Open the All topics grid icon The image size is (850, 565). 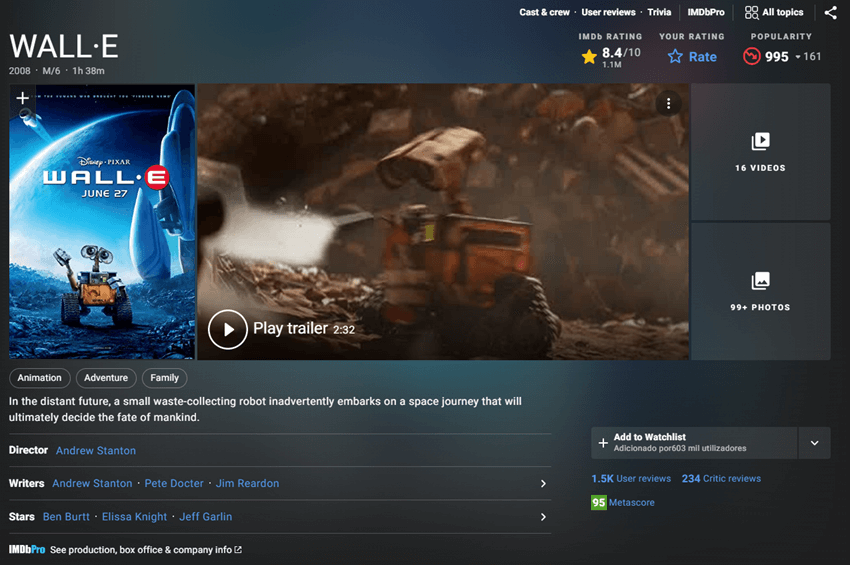coord(751,12)
